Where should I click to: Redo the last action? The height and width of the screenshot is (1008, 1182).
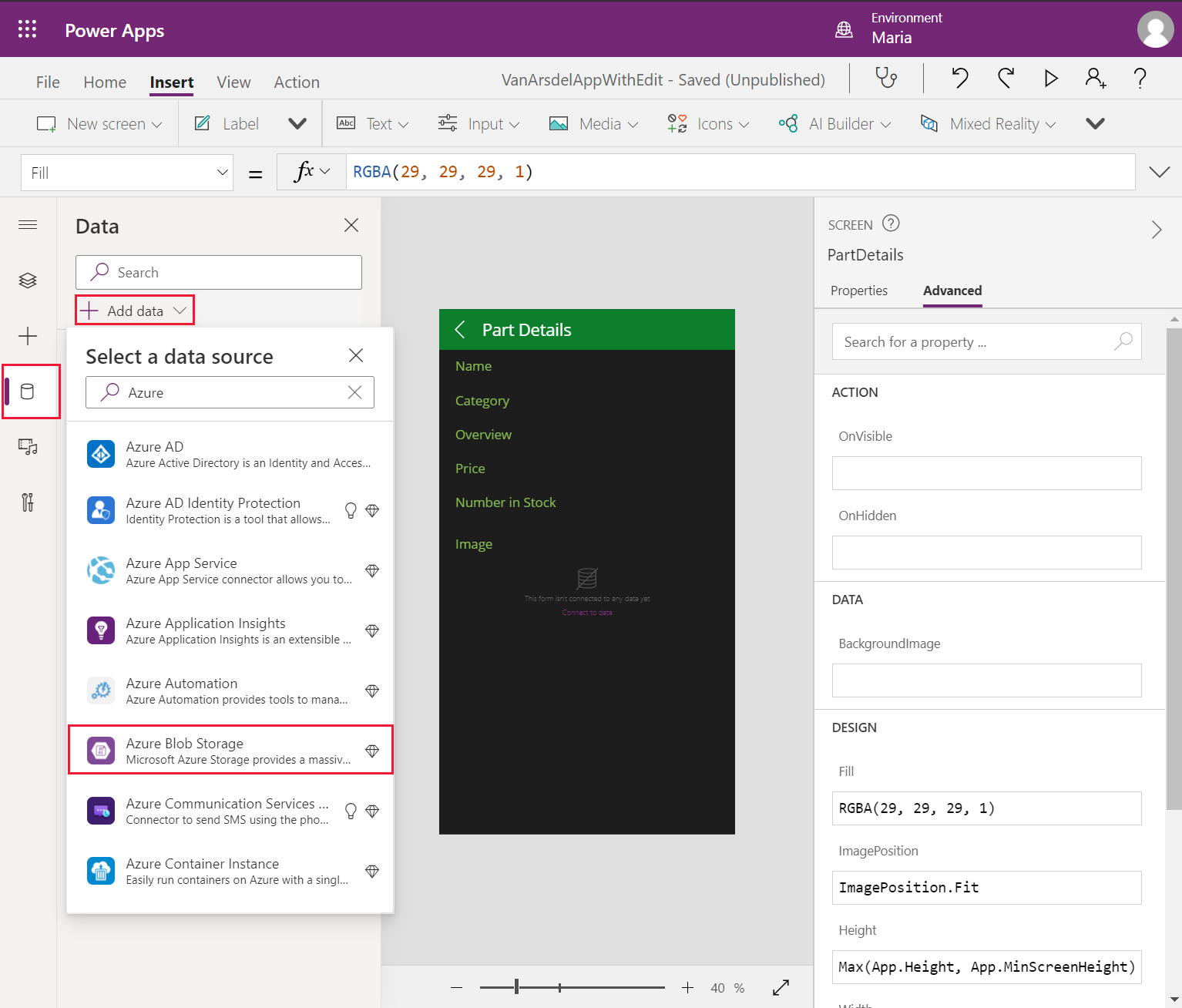(x=1005, y=78)
